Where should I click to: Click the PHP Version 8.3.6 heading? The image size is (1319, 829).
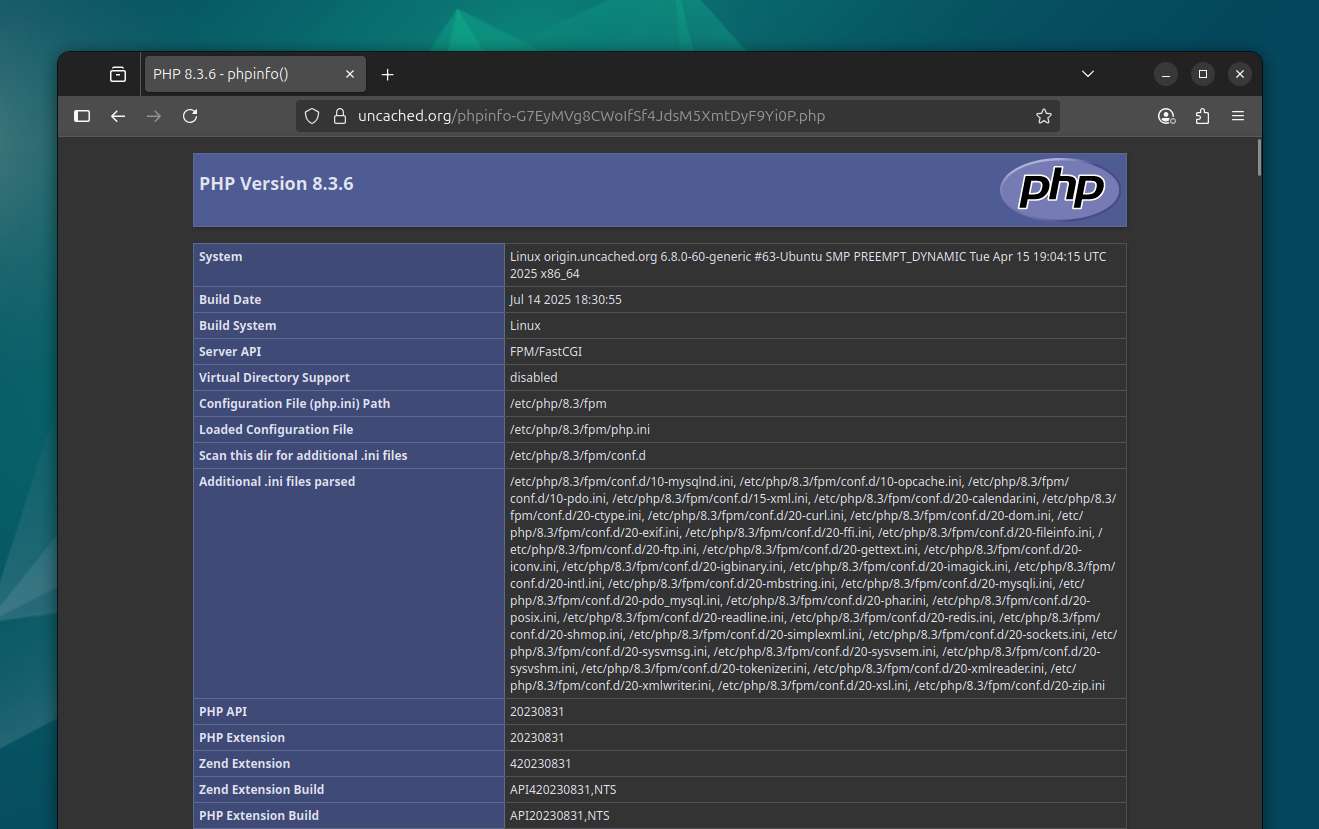coord(276,184)
